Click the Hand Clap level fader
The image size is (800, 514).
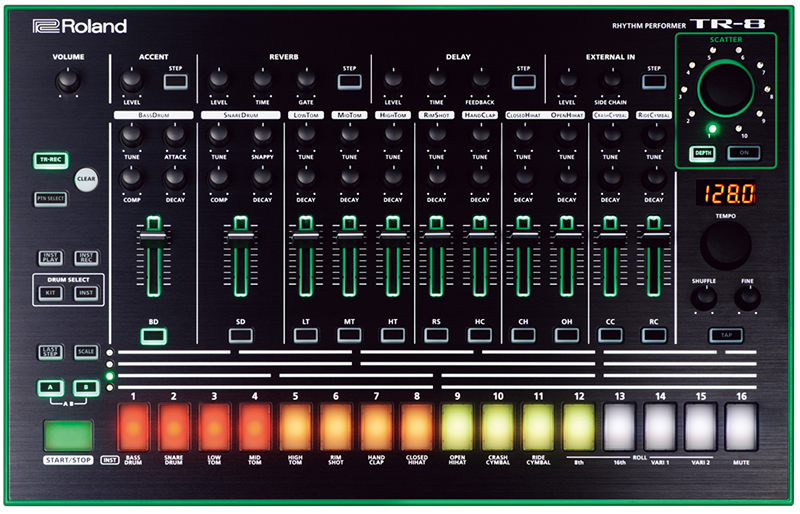point(480,234)
